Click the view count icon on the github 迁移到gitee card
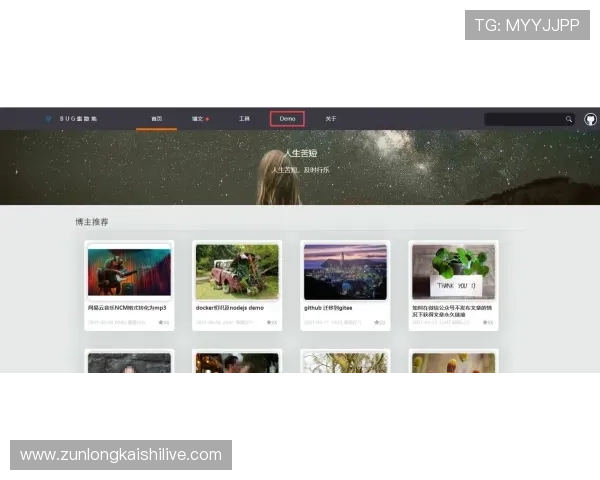The image size is (600, 480). [x=376, y=323]
